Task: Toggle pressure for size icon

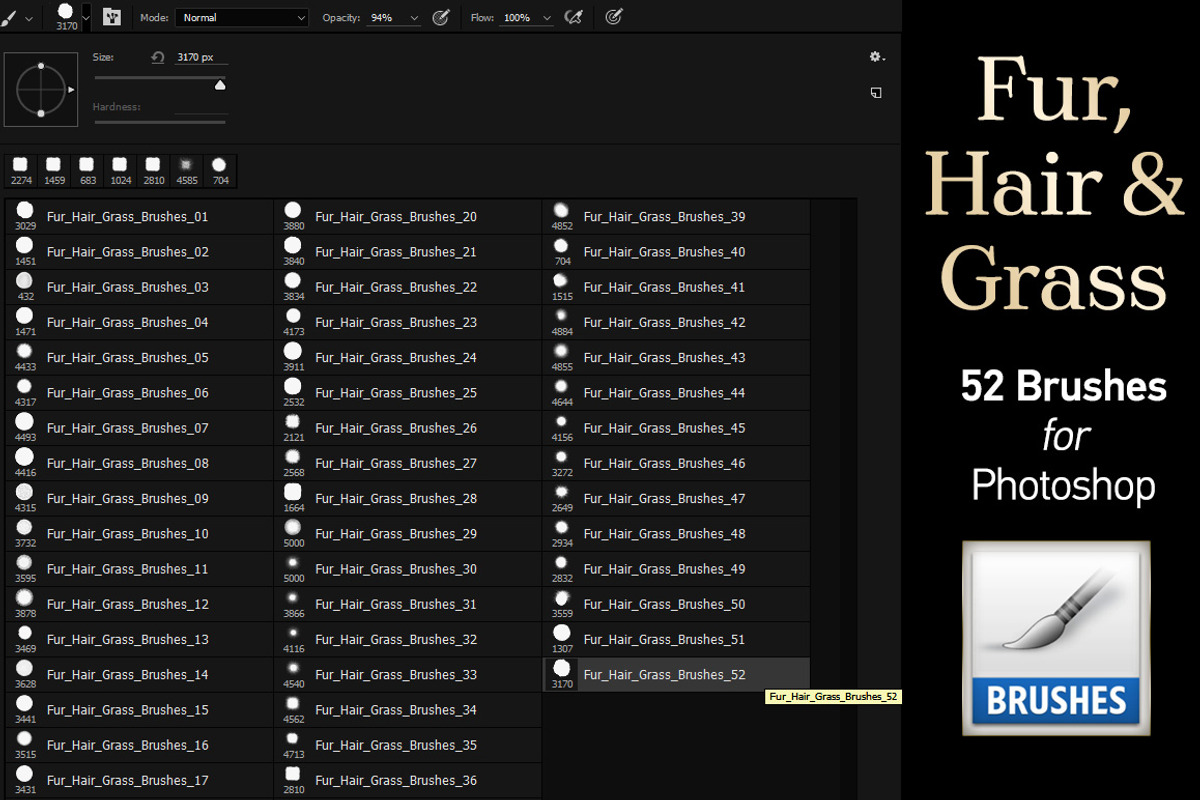Action: [614, 17]
